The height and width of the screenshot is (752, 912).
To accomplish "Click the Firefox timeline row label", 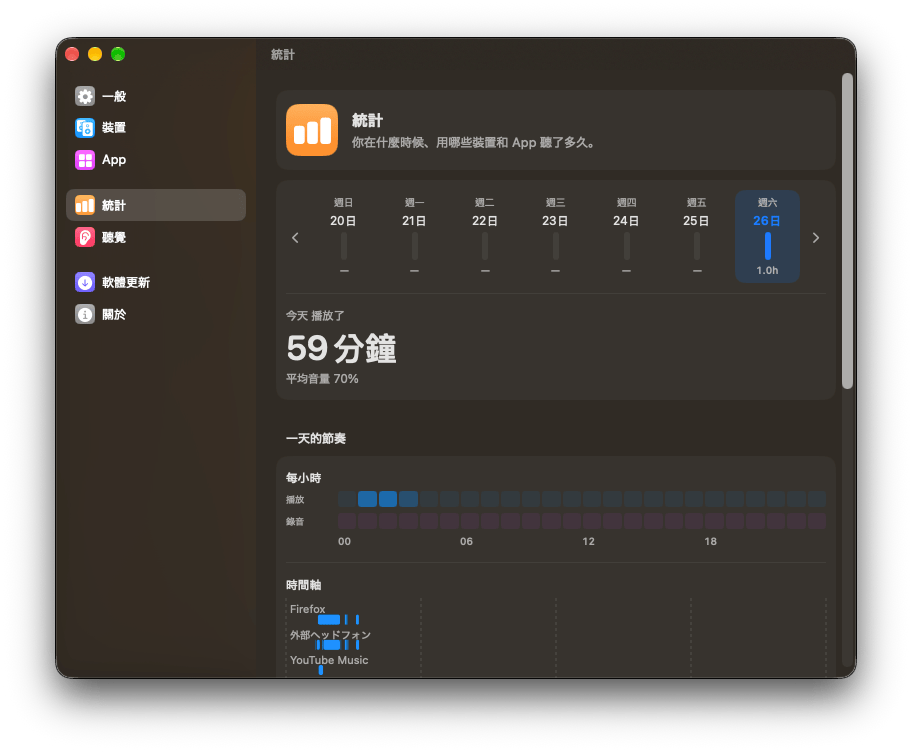I will [308, 608].
